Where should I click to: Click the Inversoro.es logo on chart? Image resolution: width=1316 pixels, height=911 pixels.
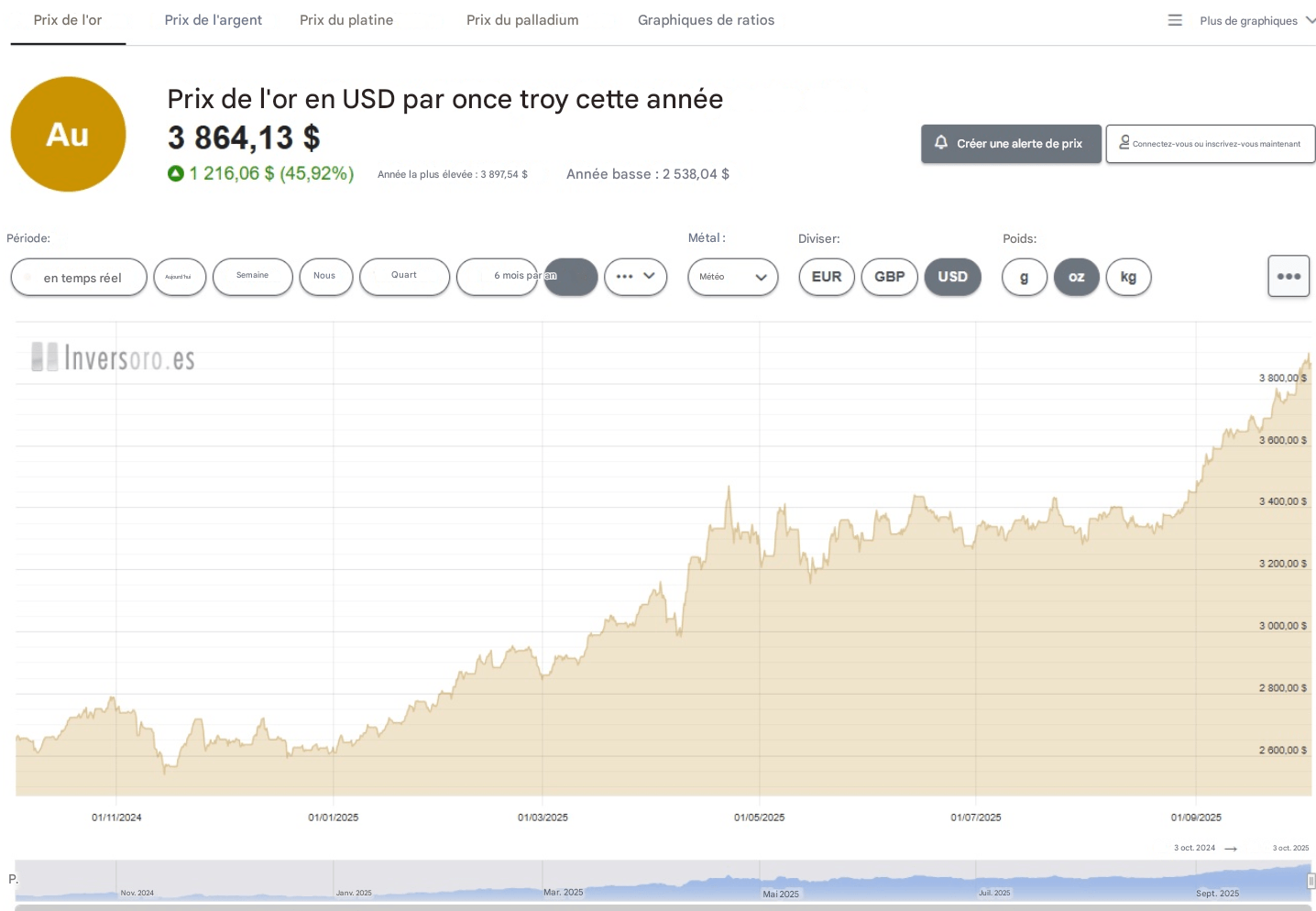coord(113,357)
